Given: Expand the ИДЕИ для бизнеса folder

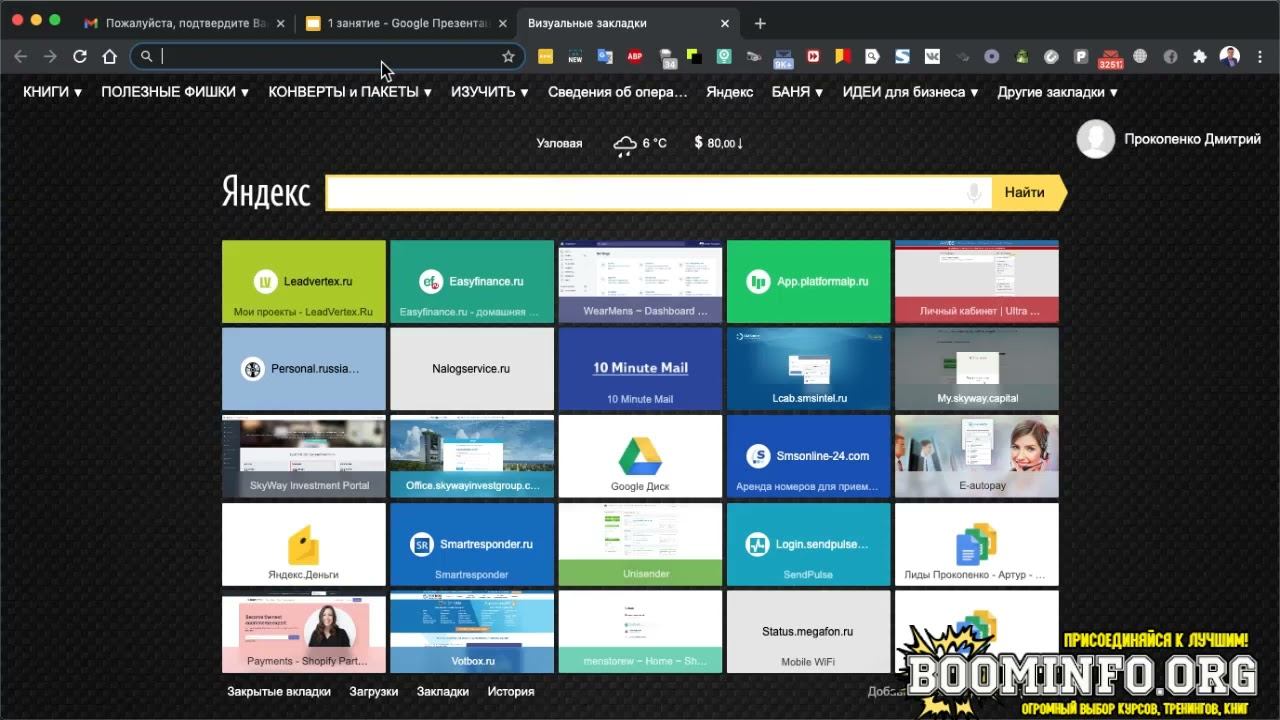Looking at the screenshot, I should tap(911, 92).
